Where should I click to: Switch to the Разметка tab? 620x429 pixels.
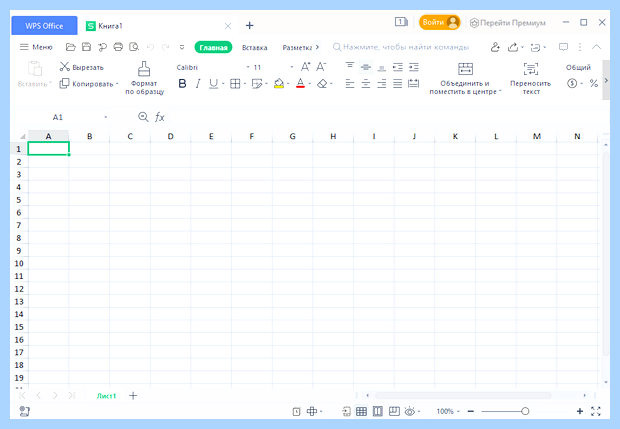tap(297, 47)
